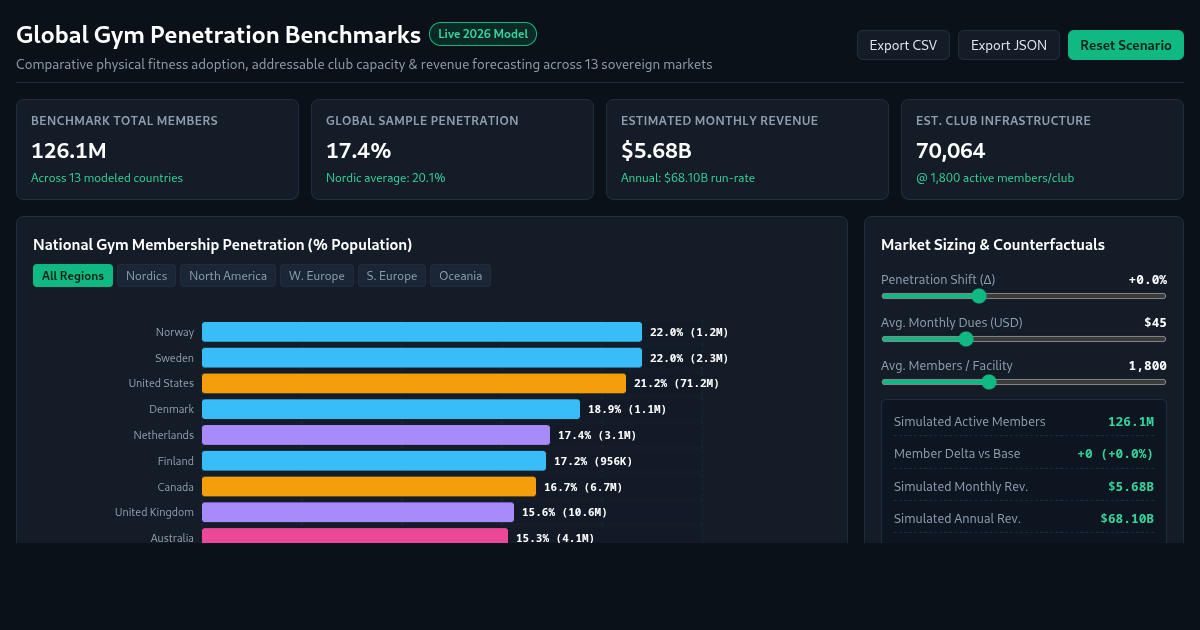
Task: Click the 'Simulated Annual Rev.' row
Action: pos(1024,519)
